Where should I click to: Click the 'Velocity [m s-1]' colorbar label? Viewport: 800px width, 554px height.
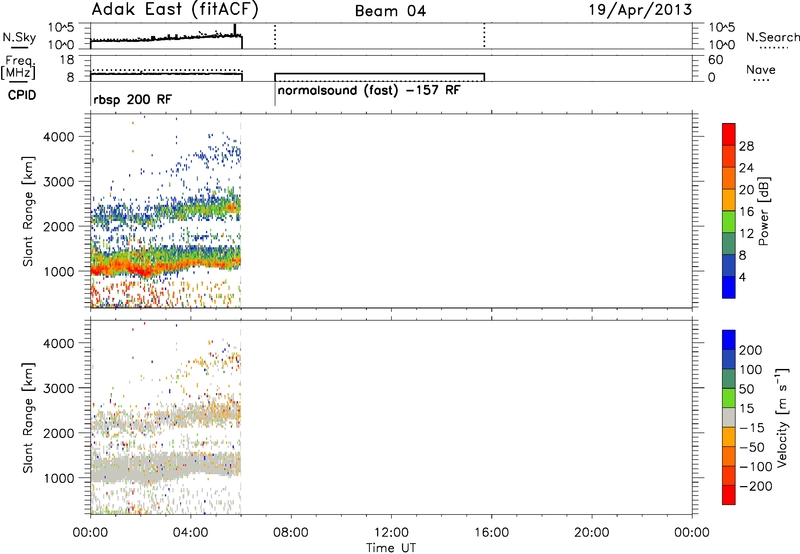click(781, 417)
